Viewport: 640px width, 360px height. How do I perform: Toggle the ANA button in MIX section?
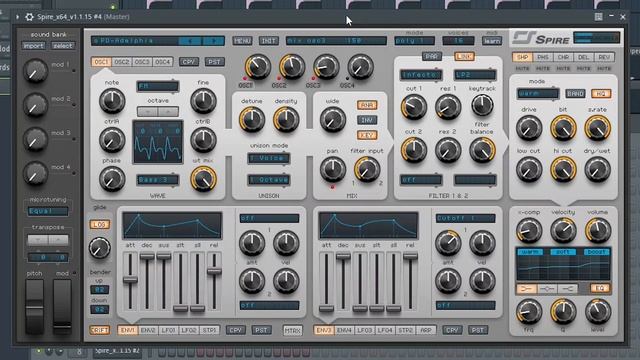(367, 105)
